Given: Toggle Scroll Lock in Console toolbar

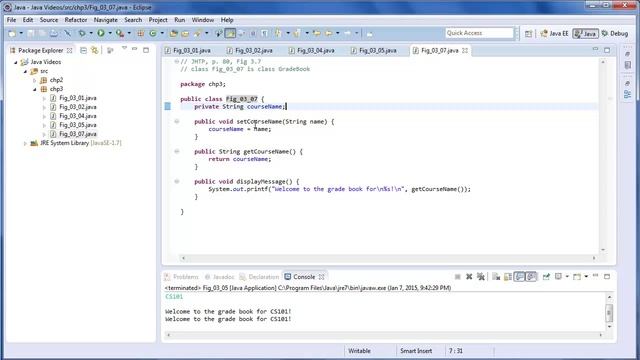Looking at the screenshot, I should click(x=508, y=277).
